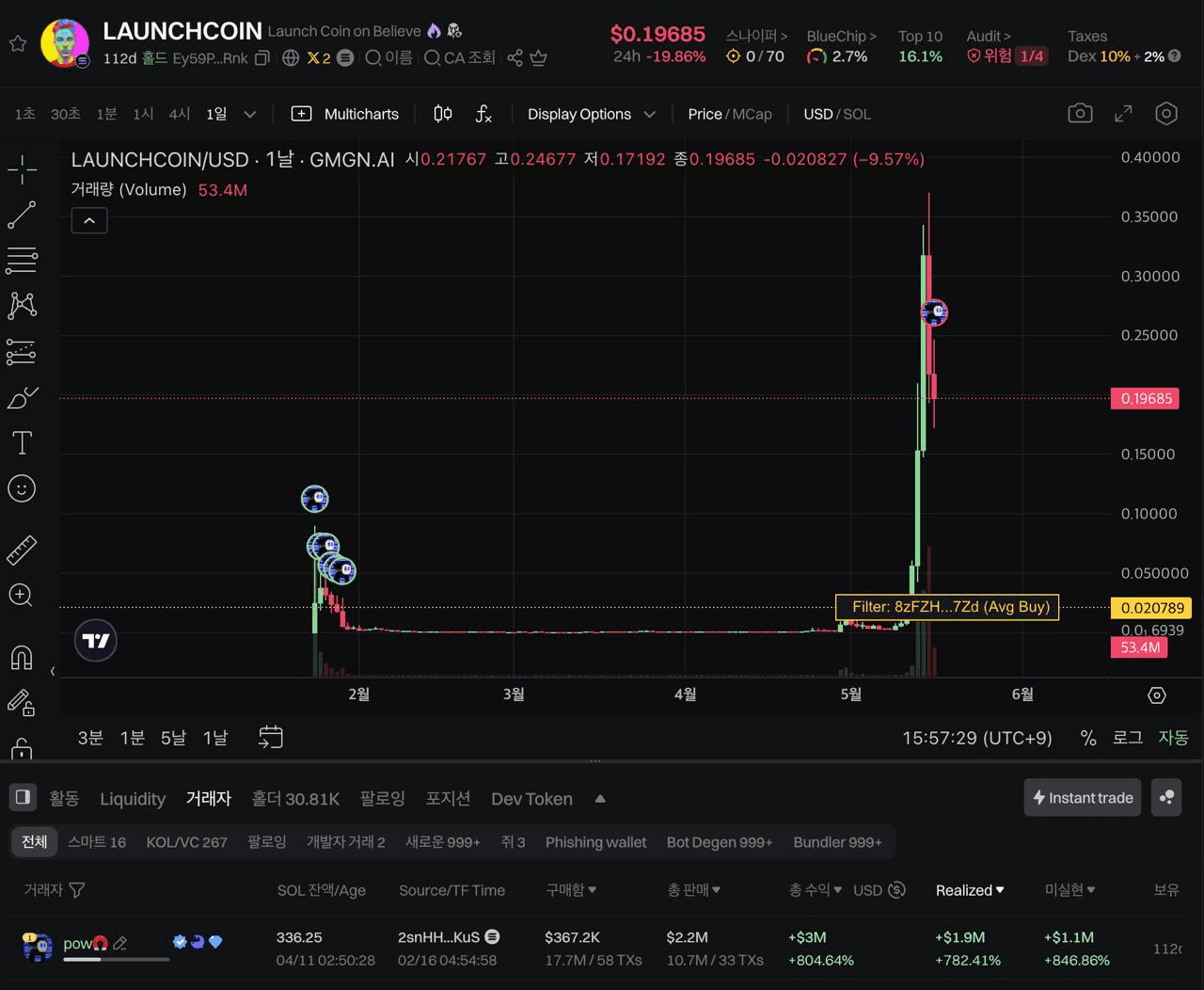This screenshot has height=990, width=1204.
Task: Open the go-to-date calendar icon
Action: (270, 737)
